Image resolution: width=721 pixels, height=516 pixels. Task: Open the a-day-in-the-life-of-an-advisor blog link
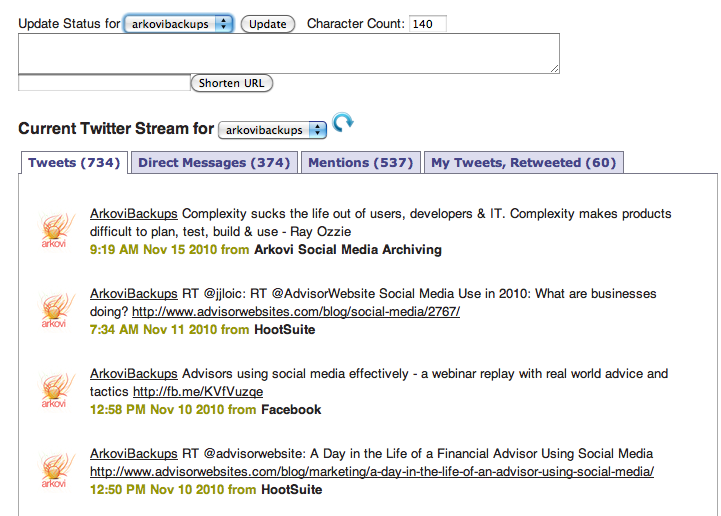coord(372,471)
